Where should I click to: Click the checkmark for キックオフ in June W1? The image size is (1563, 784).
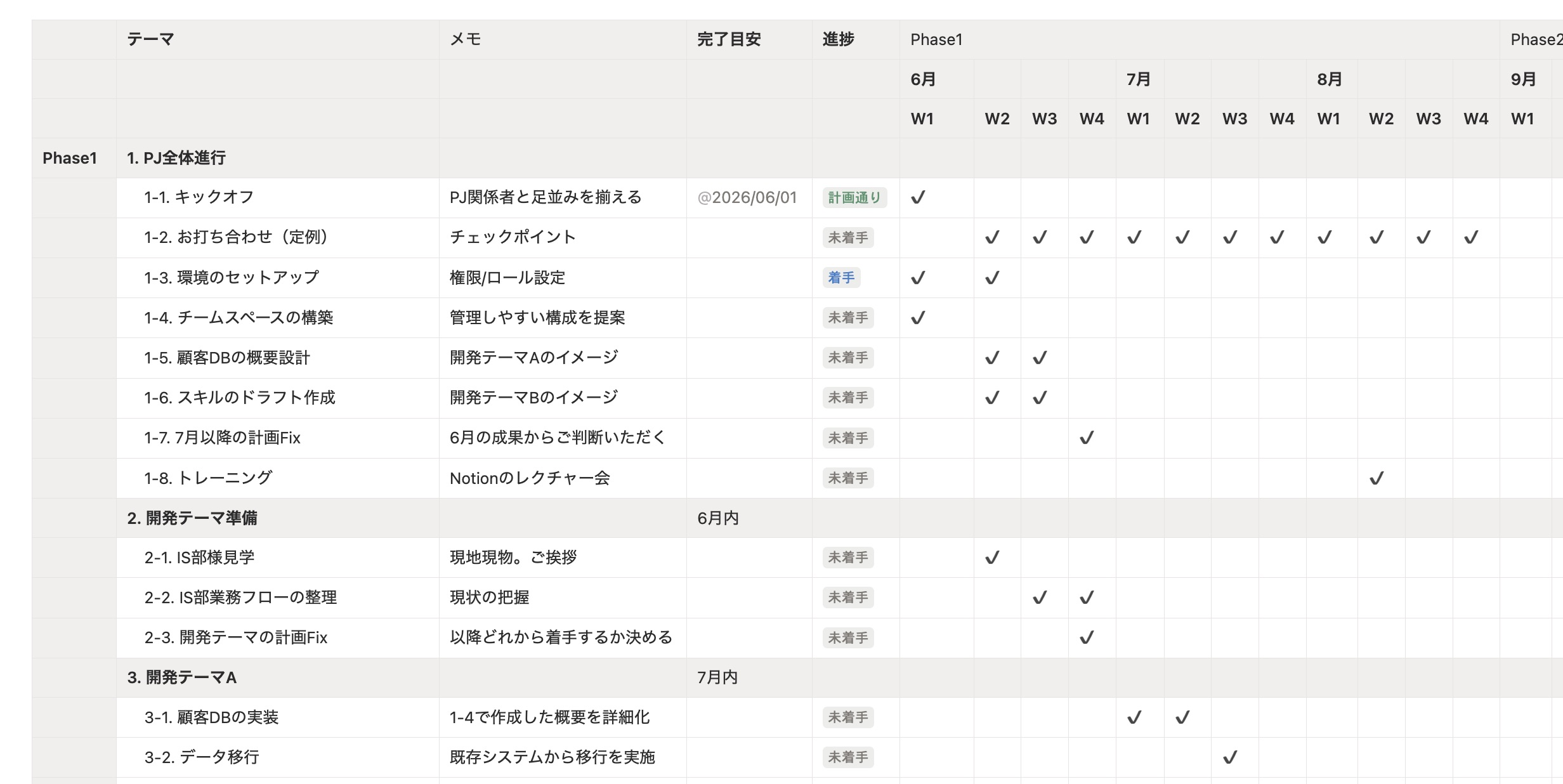coord(918,198)
